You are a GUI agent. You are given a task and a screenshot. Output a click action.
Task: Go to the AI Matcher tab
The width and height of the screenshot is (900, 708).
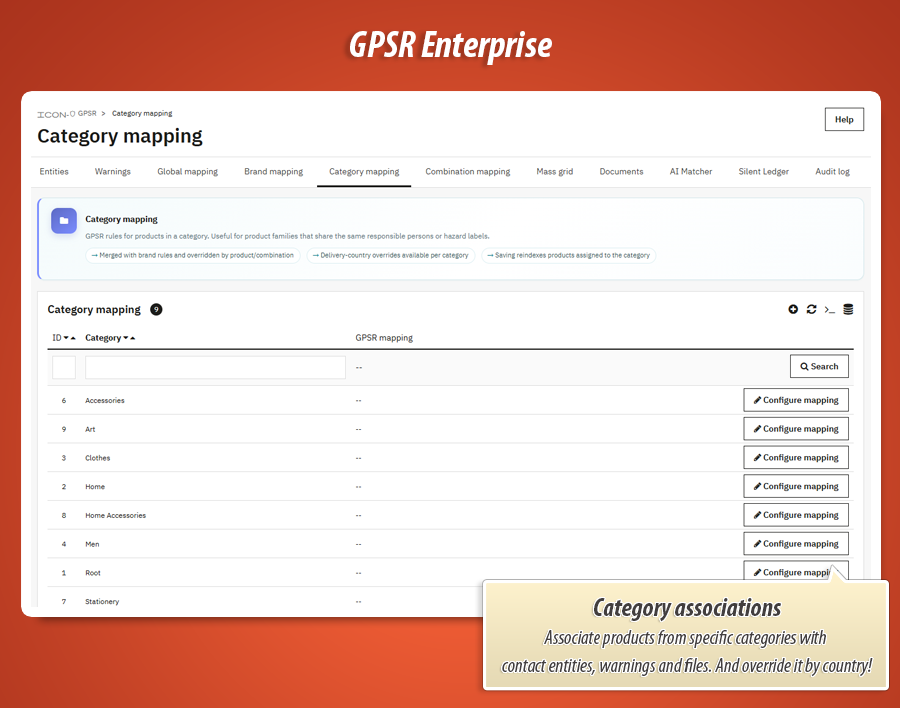click(x=690, y=172)
